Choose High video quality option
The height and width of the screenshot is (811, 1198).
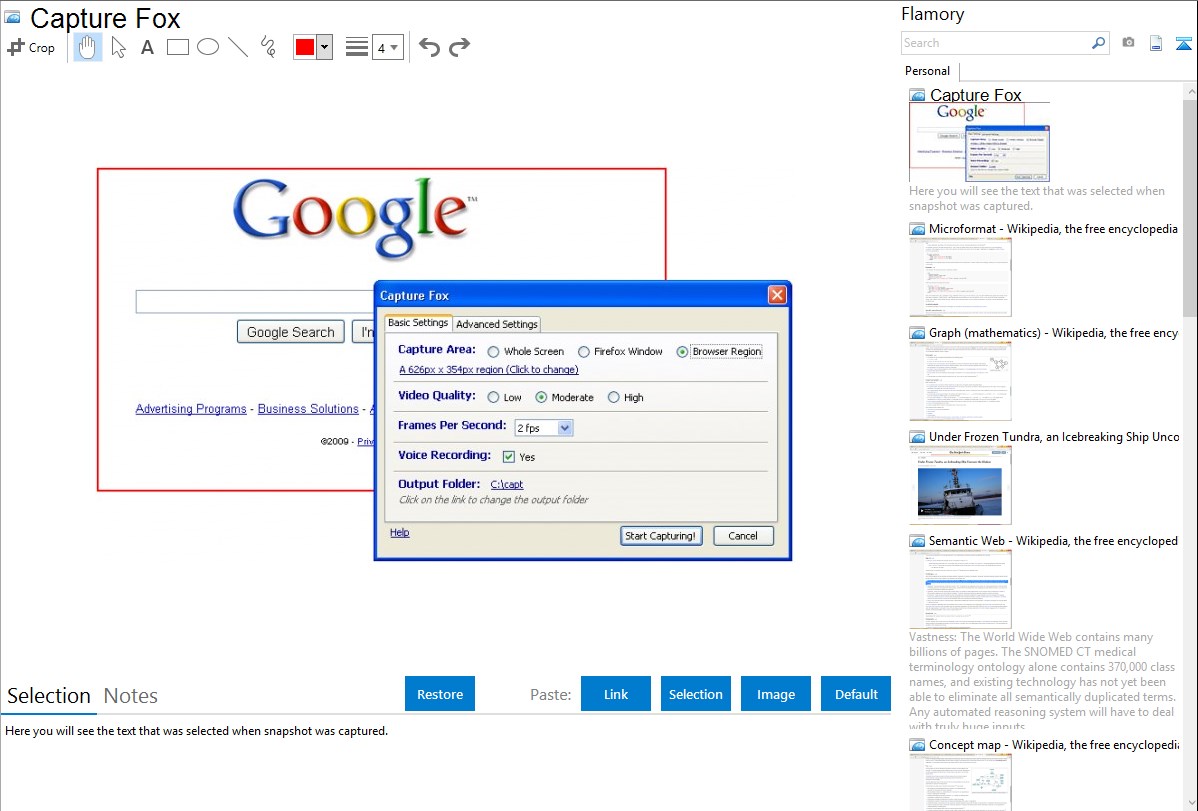[614, 398]
